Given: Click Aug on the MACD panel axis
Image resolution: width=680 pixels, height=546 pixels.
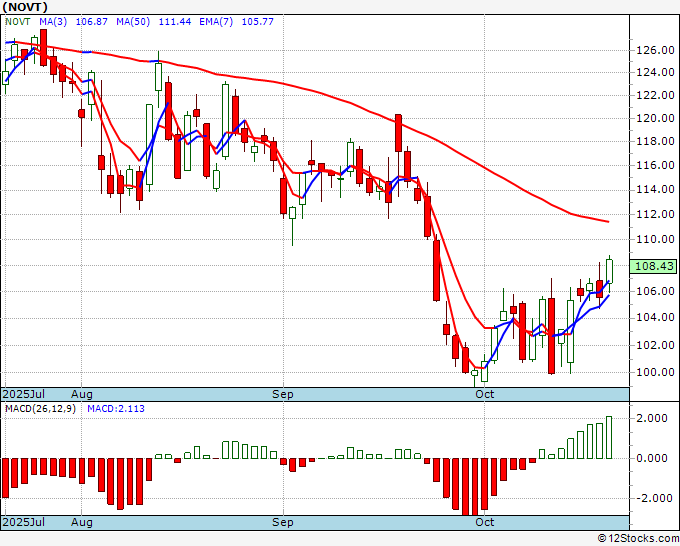Looking at the screenshot, I should (x=82, y=522).
